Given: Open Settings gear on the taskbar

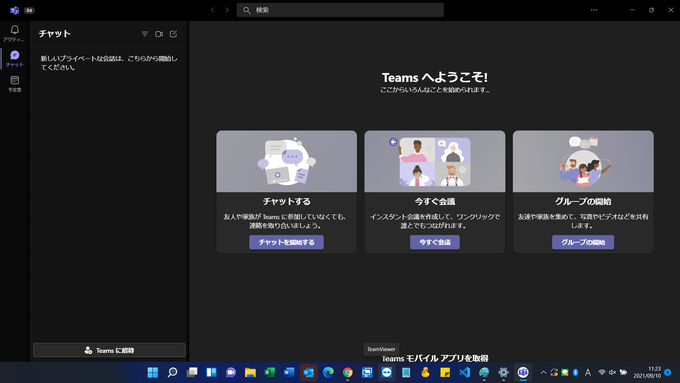Looking at the screenshot, I should pos(503,372).
